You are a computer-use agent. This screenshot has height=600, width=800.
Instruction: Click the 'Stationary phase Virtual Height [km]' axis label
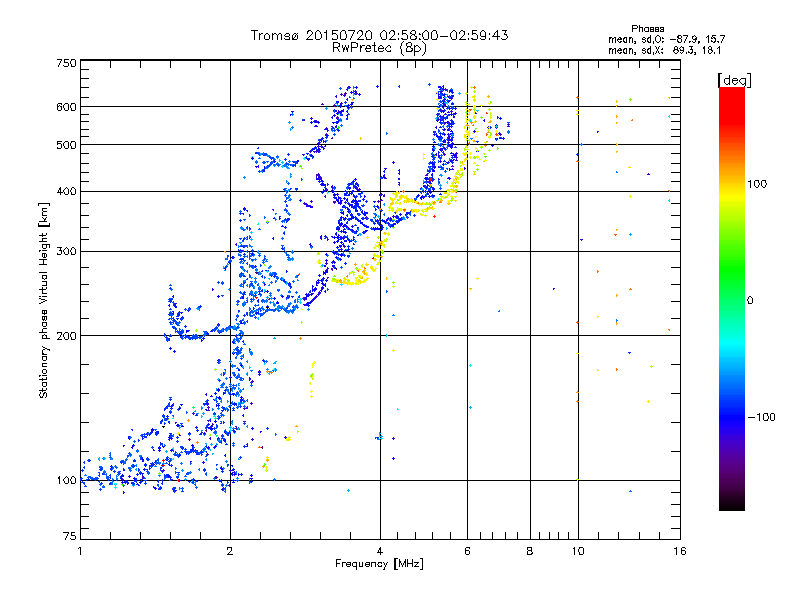[44, 300]
